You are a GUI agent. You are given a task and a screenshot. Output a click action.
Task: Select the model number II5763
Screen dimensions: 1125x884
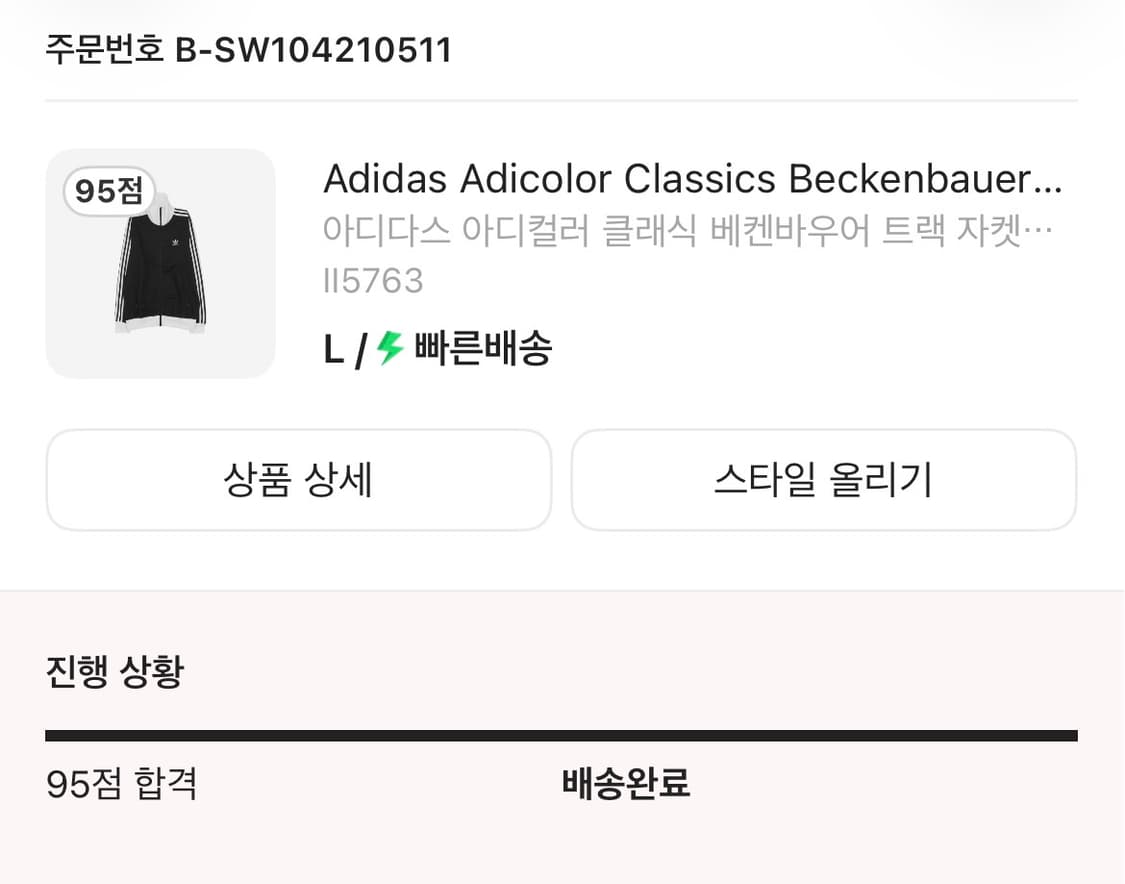(x=373, y=281)
